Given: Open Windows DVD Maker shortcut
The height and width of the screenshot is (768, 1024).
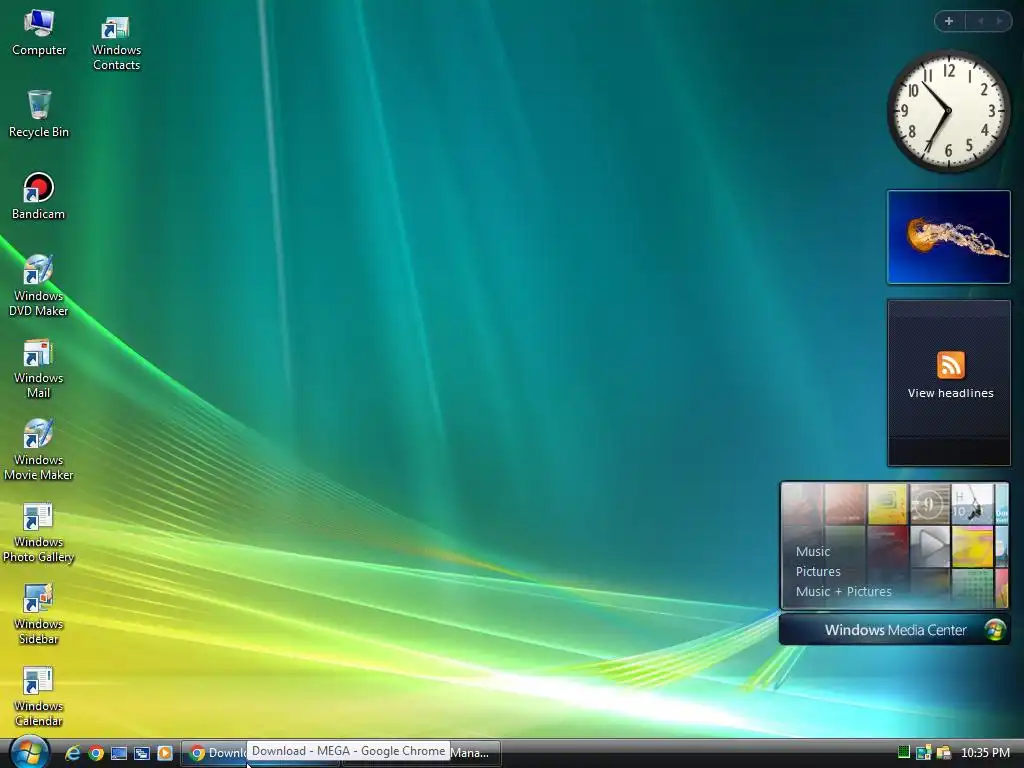Looking at the screenshot, I should pyautogui.click(x=39, y=285).
